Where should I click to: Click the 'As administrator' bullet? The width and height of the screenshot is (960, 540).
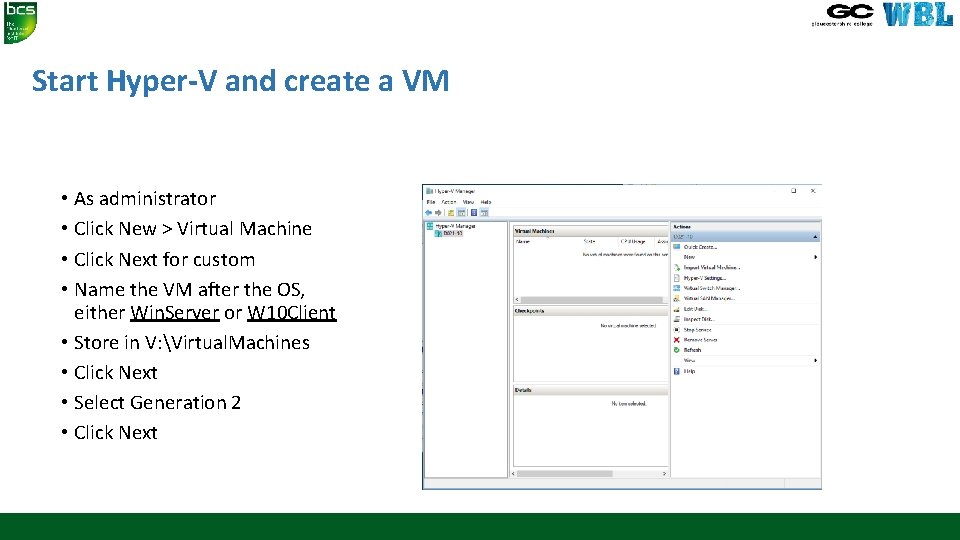[x=145, y=199]
